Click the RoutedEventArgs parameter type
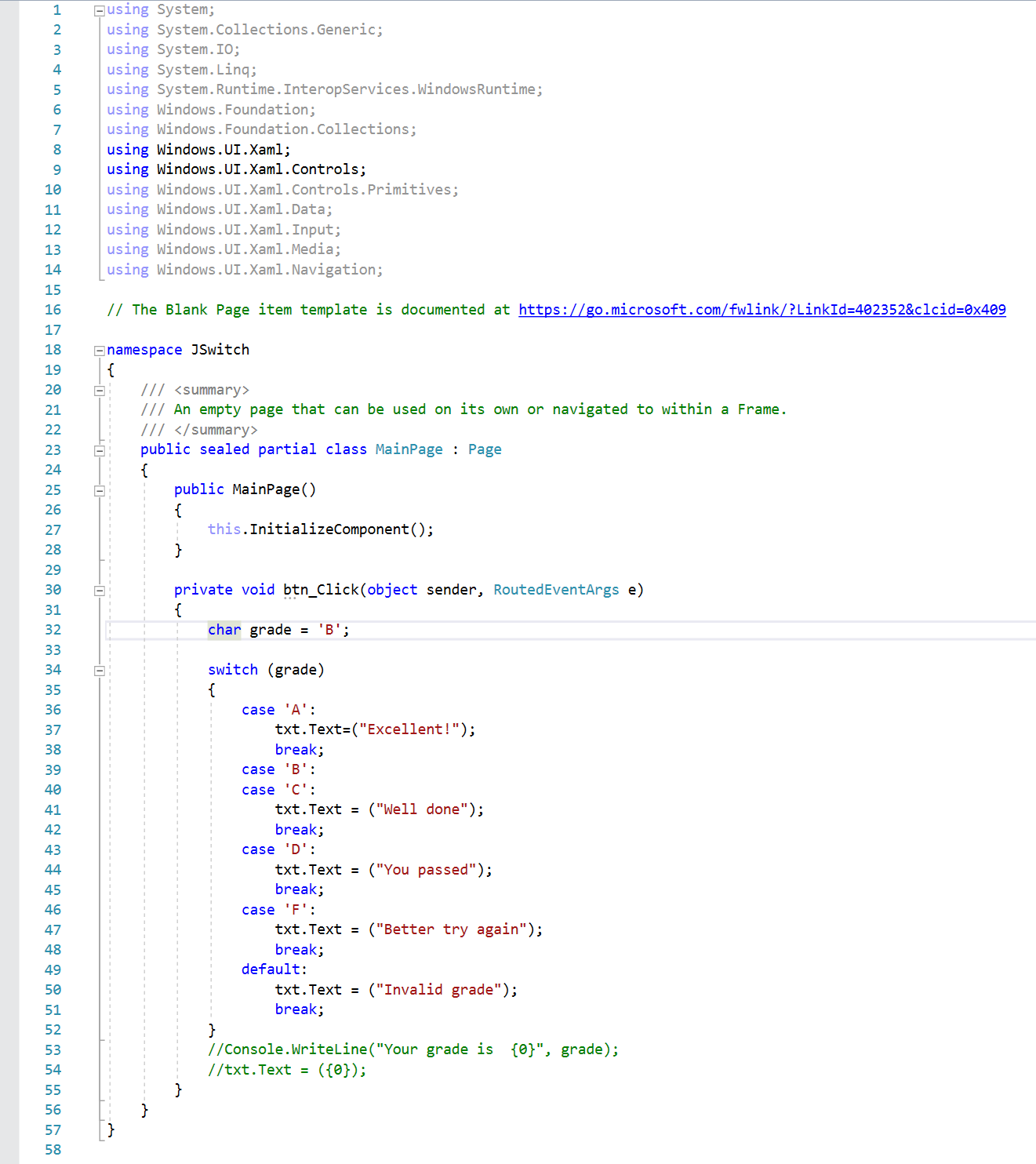Image resolution: width=1036 pixels, height=1164 pixels. click(x=556, y=589)
